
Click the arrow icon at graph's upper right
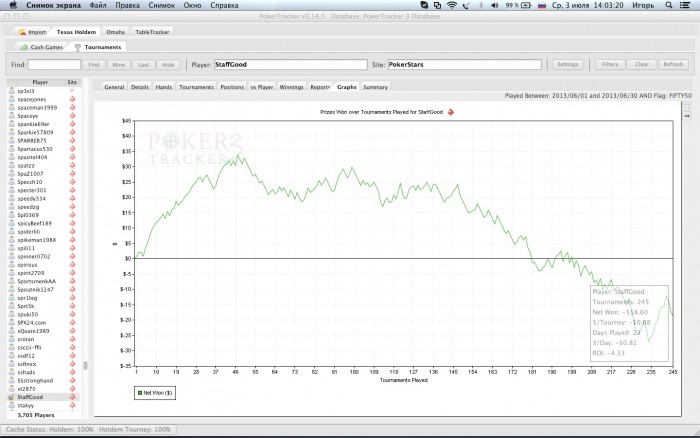tap(687, 116)
